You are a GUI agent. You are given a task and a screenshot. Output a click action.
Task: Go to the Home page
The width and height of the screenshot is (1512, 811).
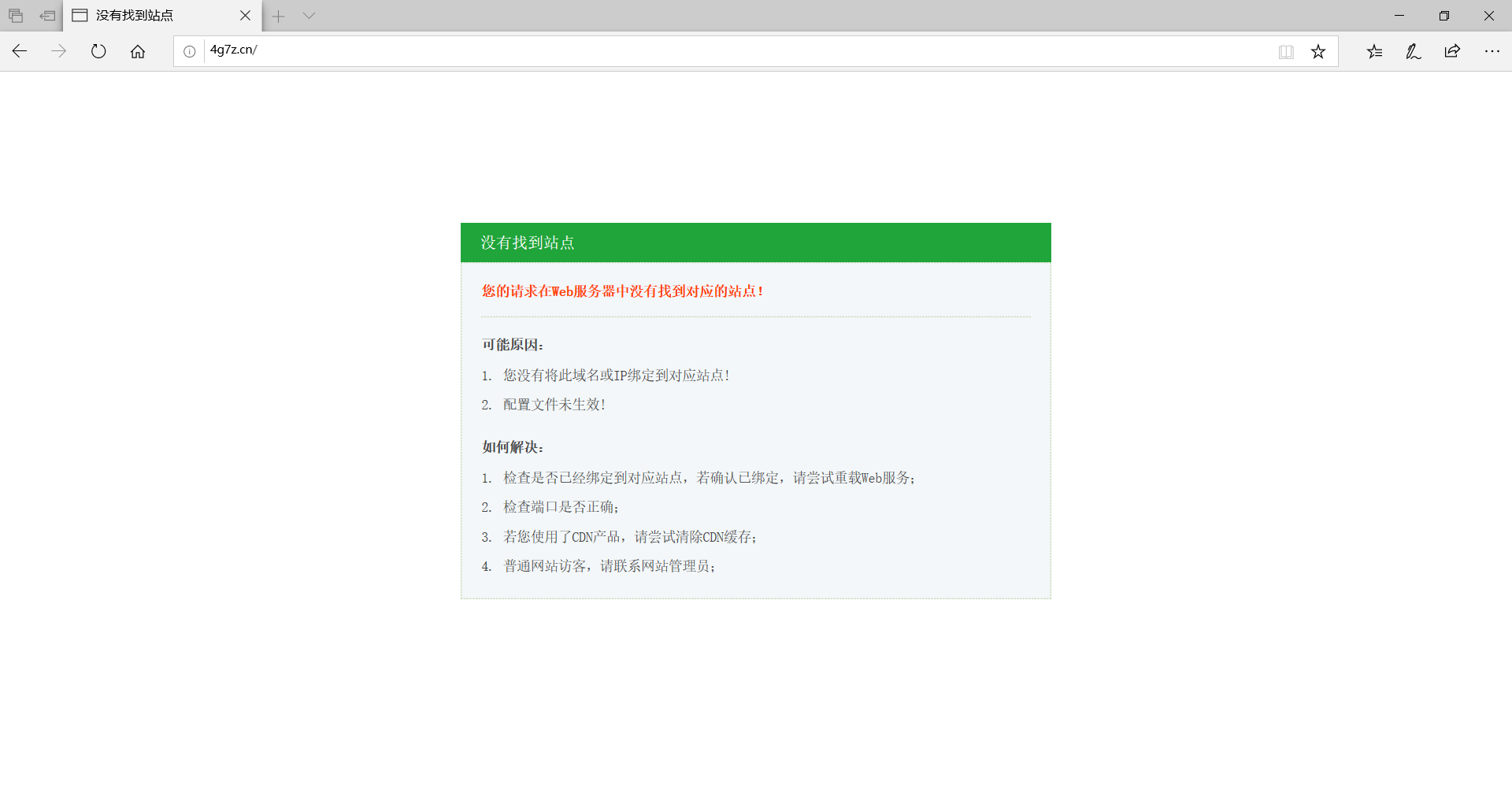138,51
